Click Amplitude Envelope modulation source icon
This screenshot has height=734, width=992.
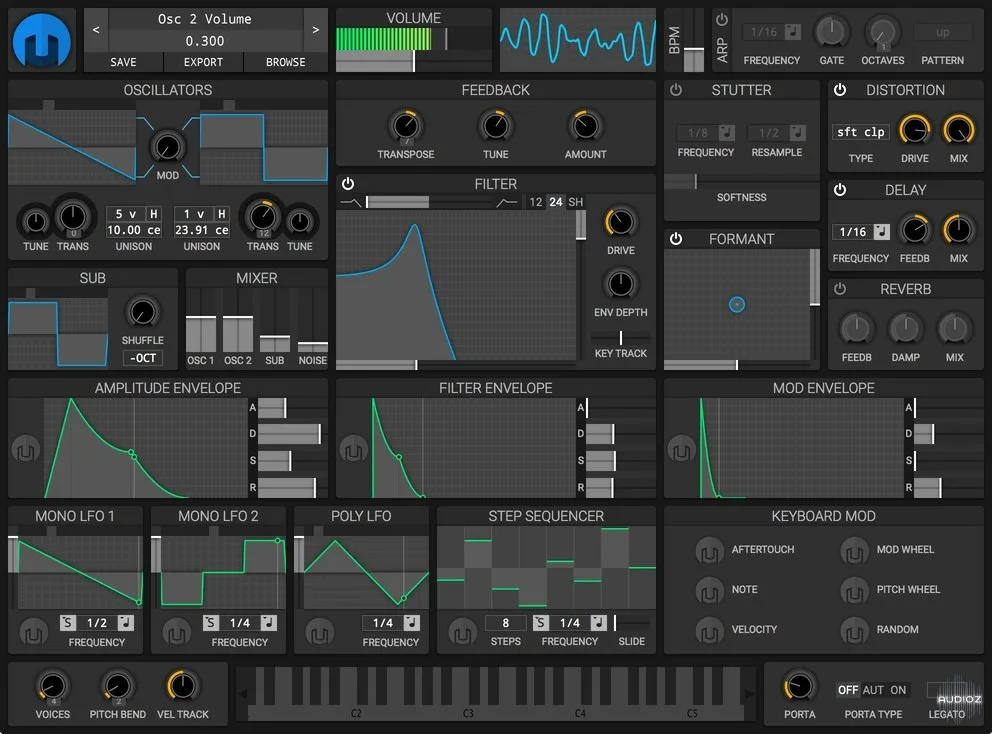(26, 450)
